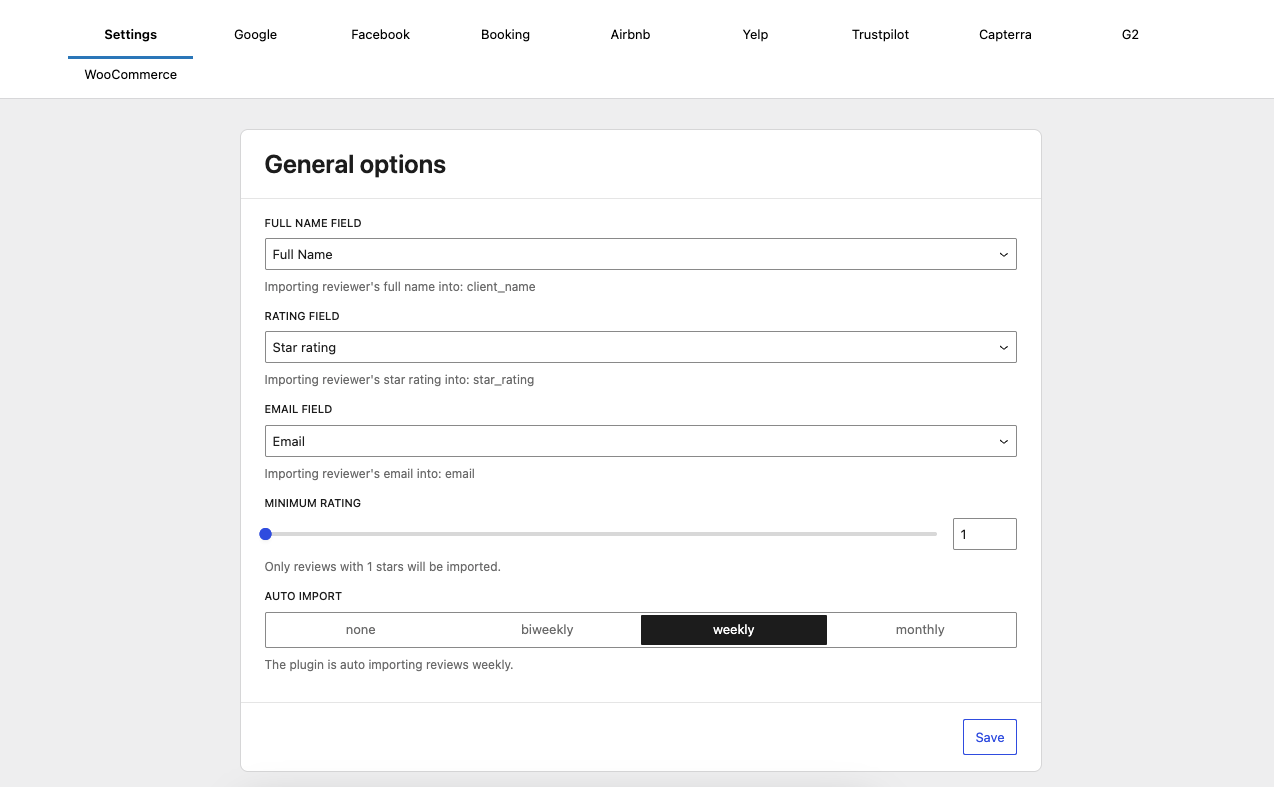Click the minimum rating slider track
Screen dimensions: 1274x787
coord(600,534)
